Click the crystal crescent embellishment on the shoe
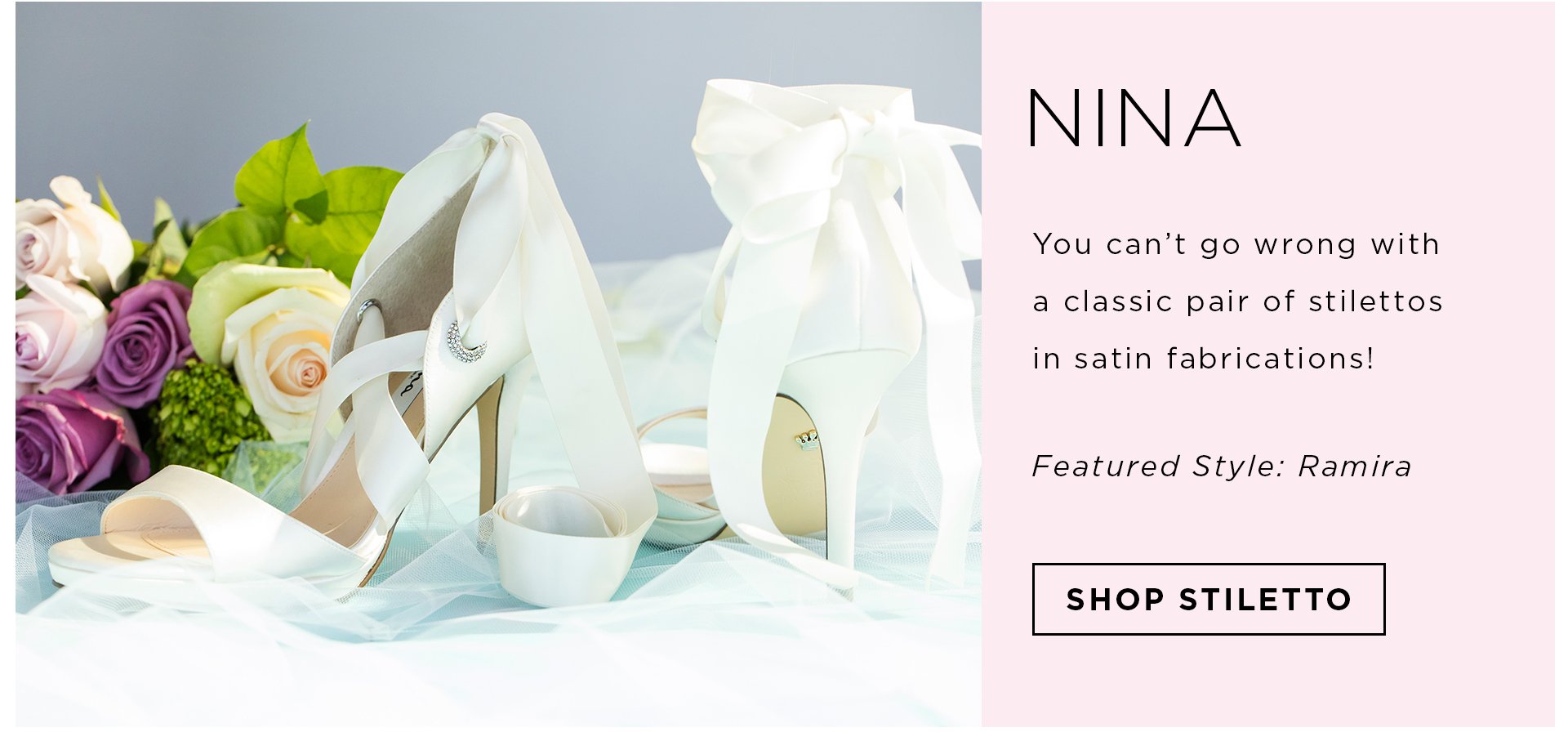Viewport: 1568px width, 741px height. [x=466, y=342]
